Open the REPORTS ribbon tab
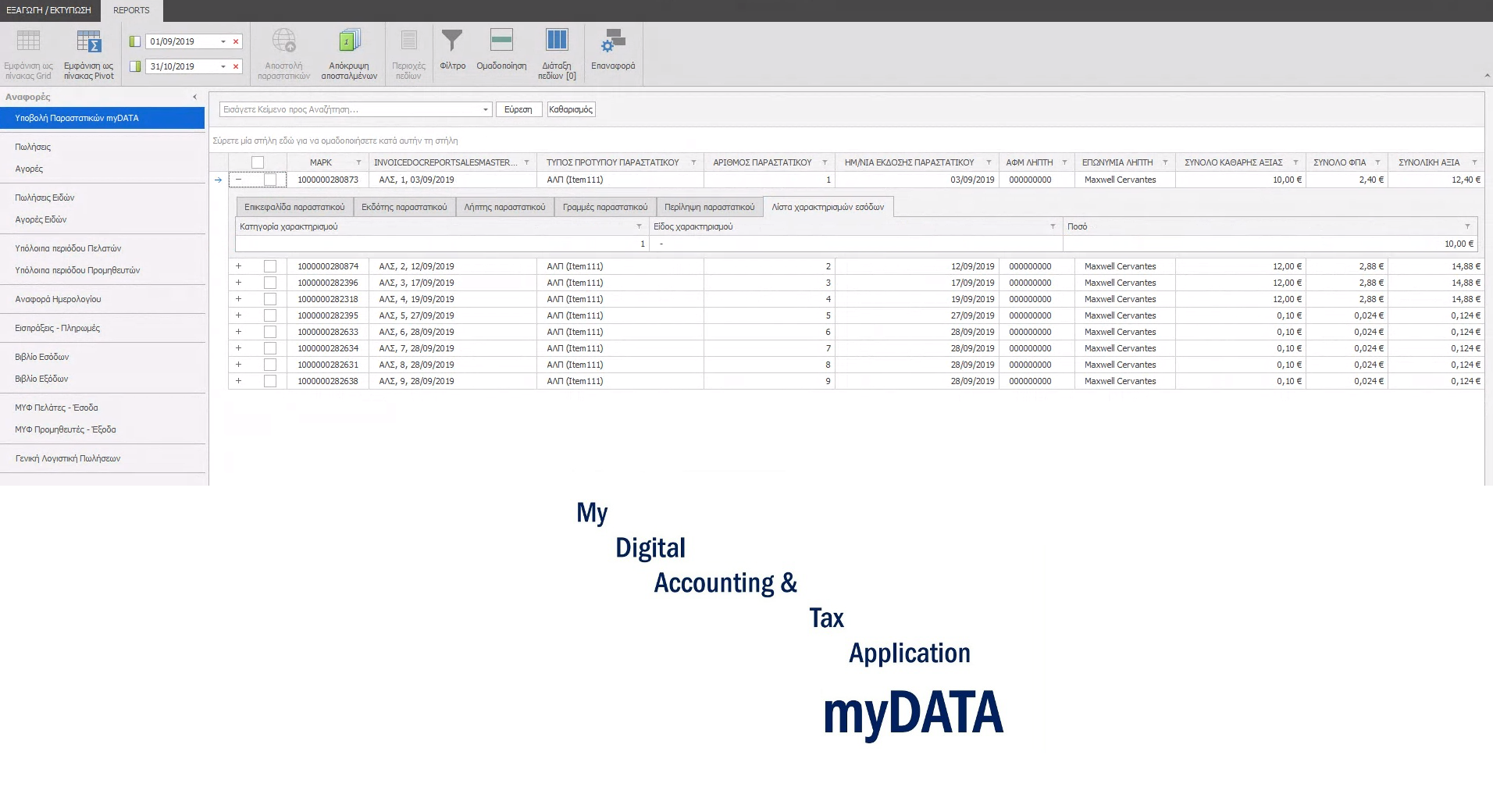Screen dimensions: 1493x812 click(131, 10)
